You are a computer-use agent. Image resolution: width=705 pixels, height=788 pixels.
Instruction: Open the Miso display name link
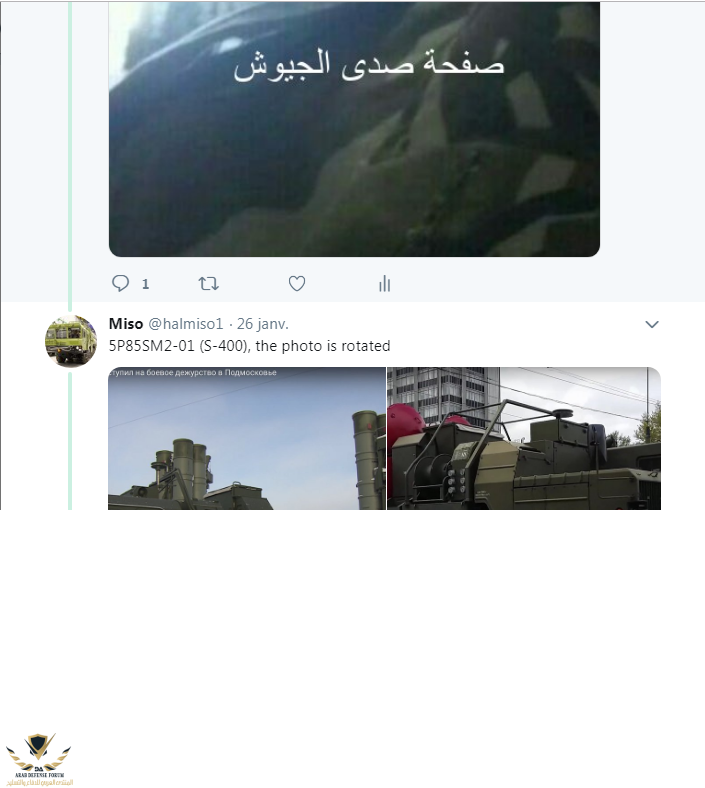[x=126, y=324]
